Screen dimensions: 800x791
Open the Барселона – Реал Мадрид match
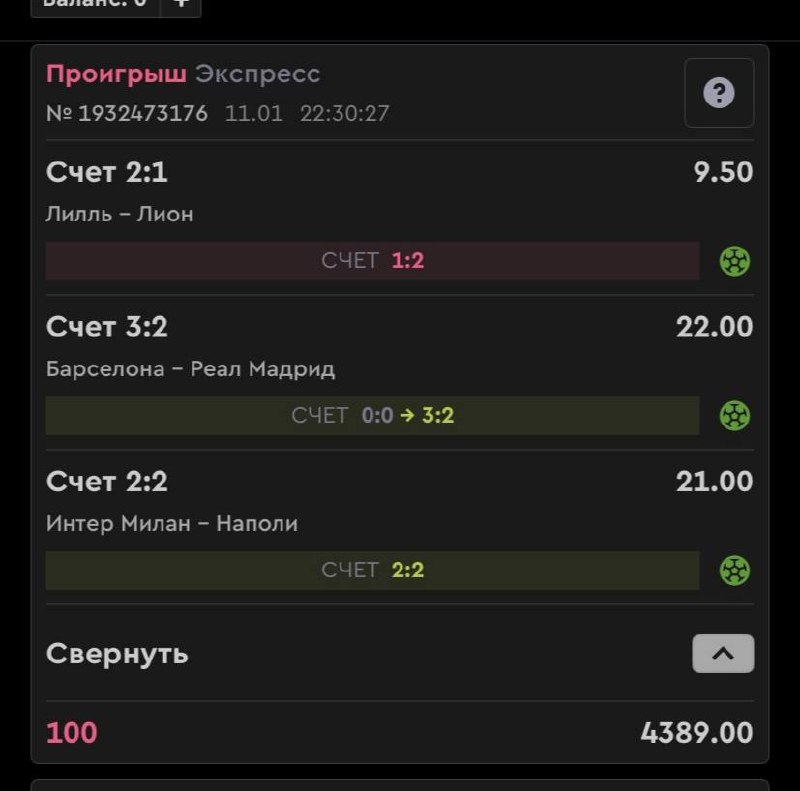click(190, 369)
